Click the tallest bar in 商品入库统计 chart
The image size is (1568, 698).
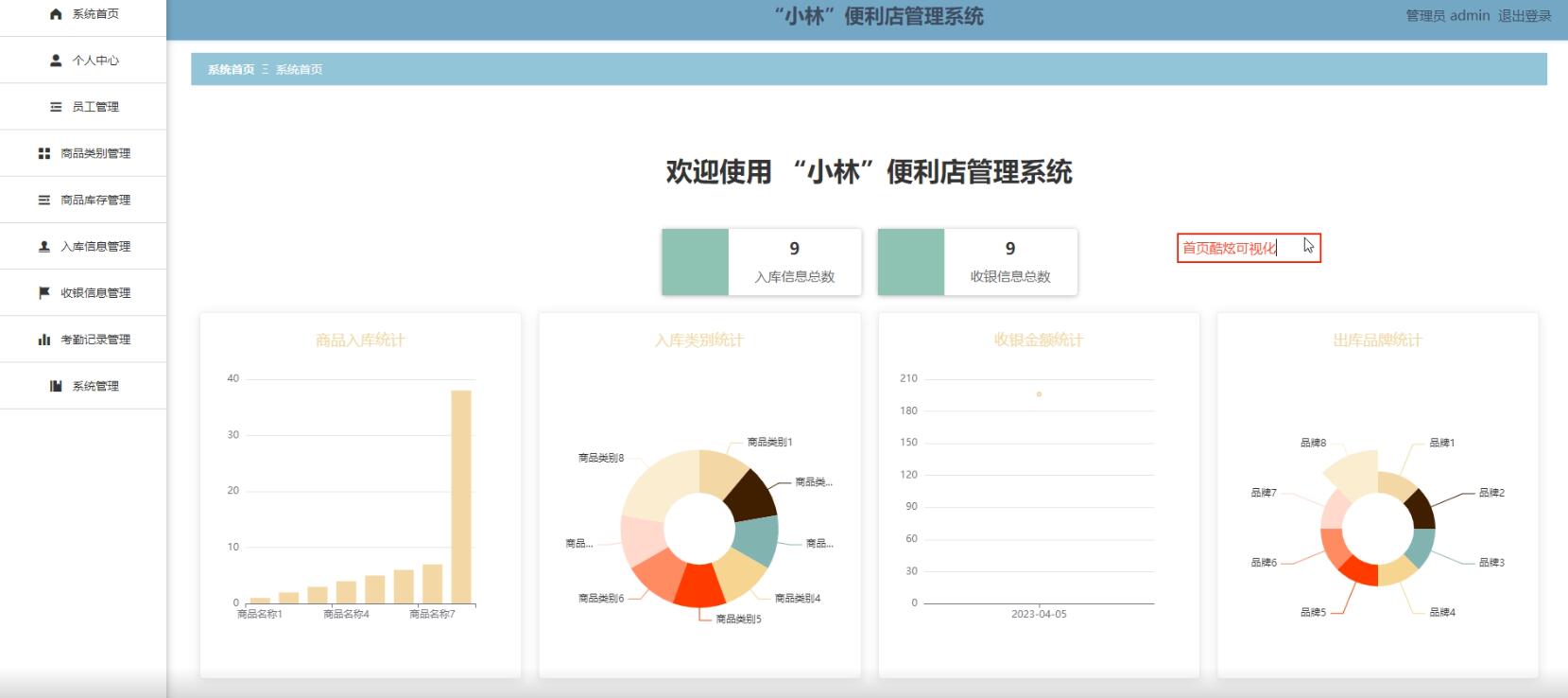click(461, 497)
